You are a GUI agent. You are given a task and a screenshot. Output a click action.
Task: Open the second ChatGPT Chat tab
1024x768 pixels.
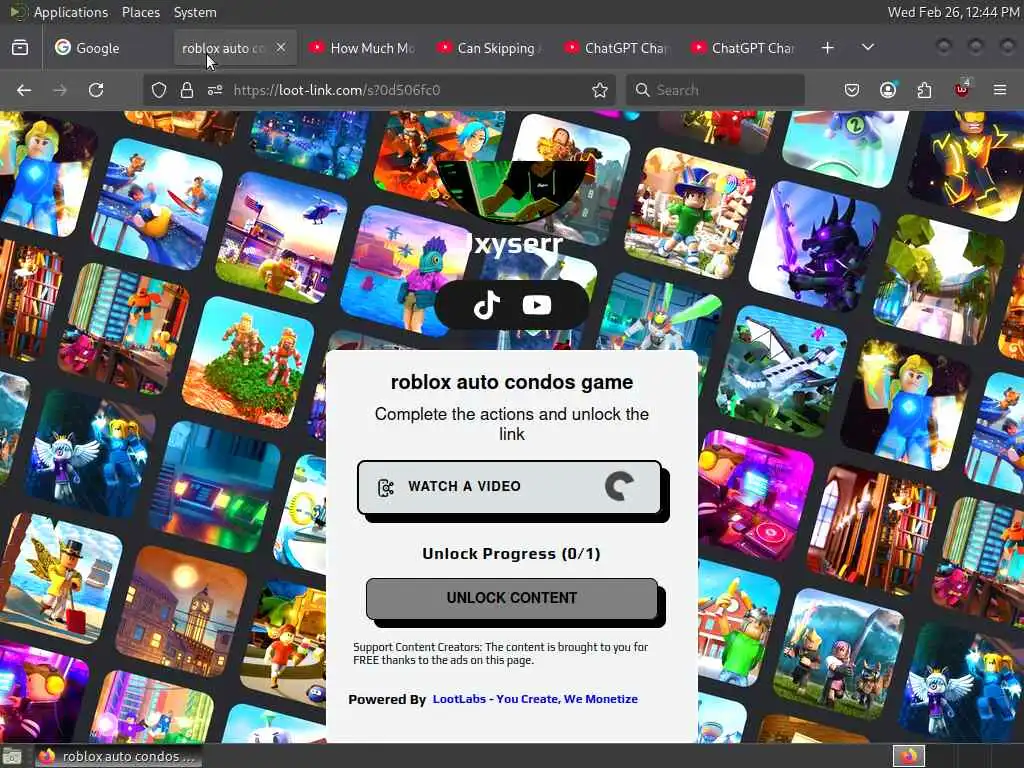(x=744, y=48)
